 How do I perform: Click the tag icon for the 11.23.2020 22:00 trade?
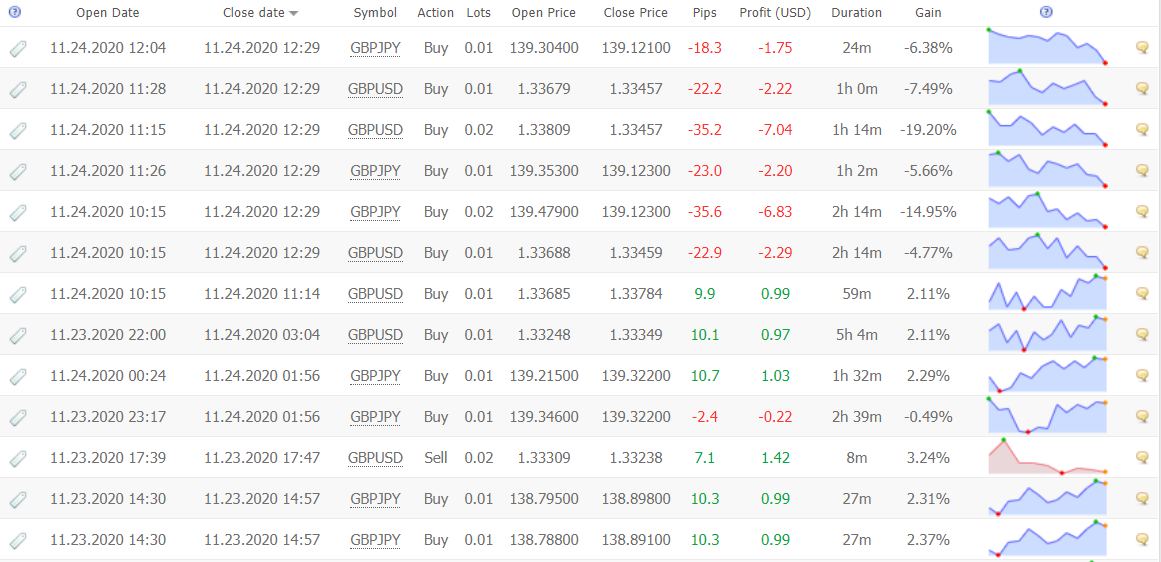coord(18,335)
